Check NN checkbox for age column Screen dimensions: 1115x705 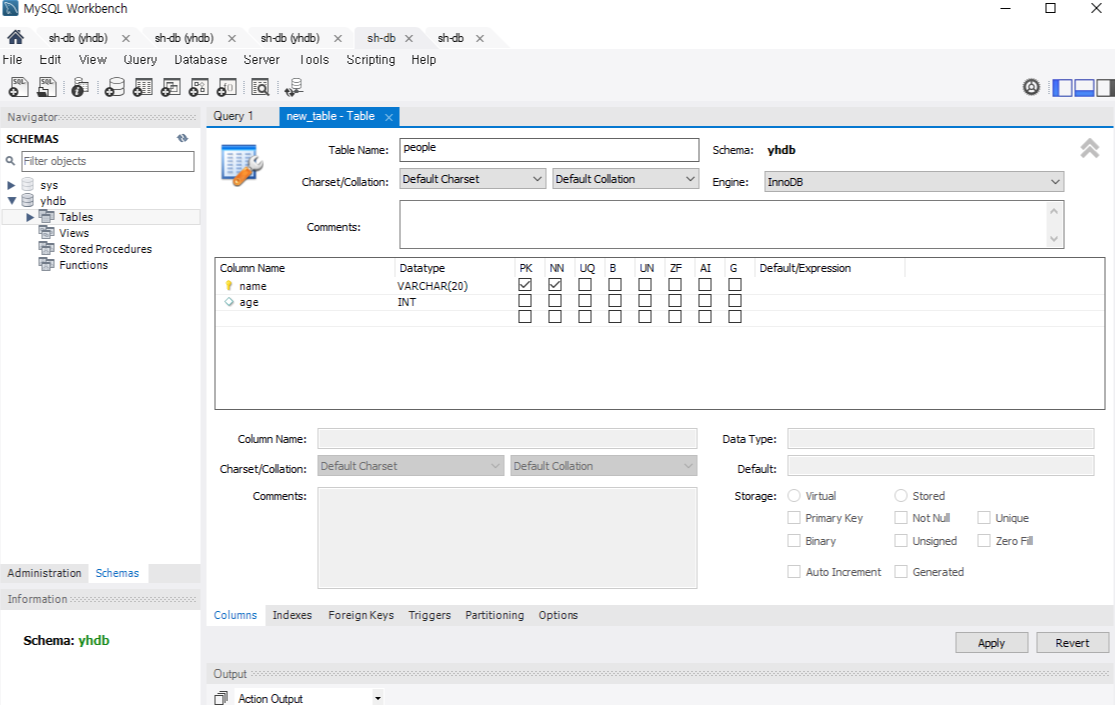[x=555, y=301]
